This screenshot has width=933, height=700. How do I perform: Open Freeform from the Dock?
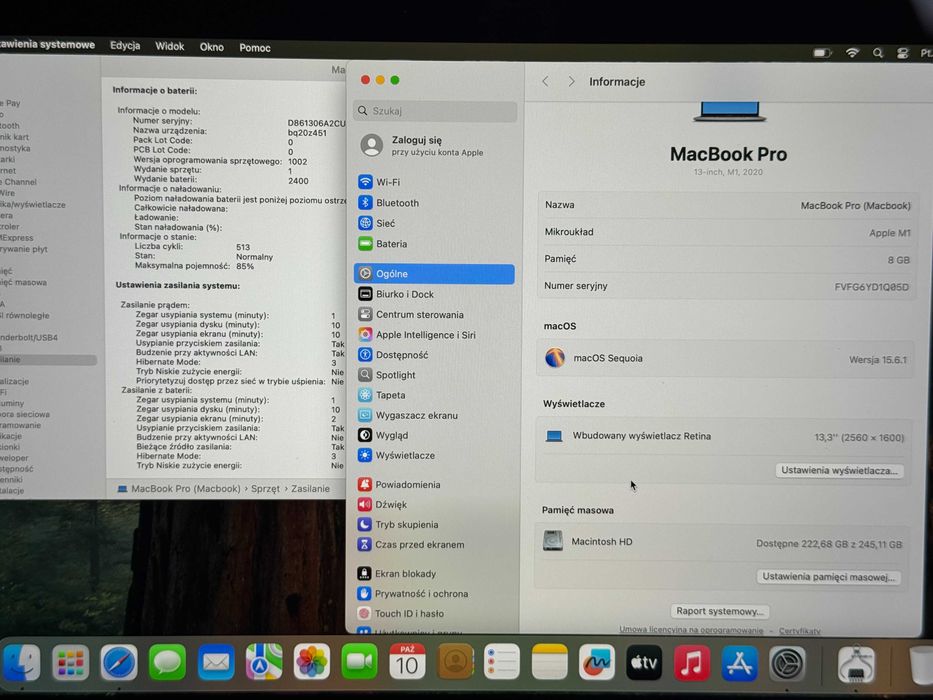click(x=597, y=662)
